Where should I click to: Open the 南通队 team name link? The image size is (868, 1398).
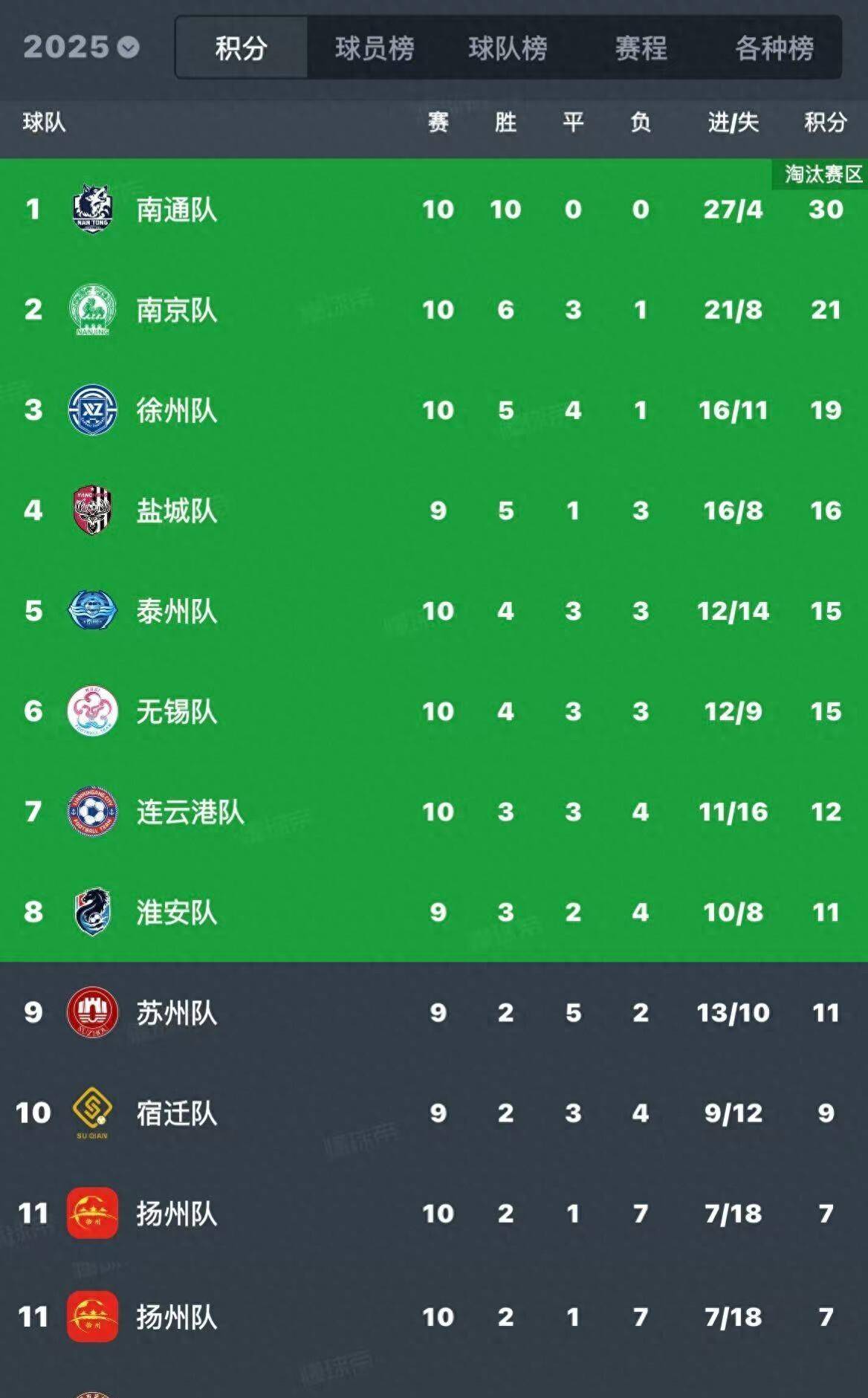click(x=177, y=210)
